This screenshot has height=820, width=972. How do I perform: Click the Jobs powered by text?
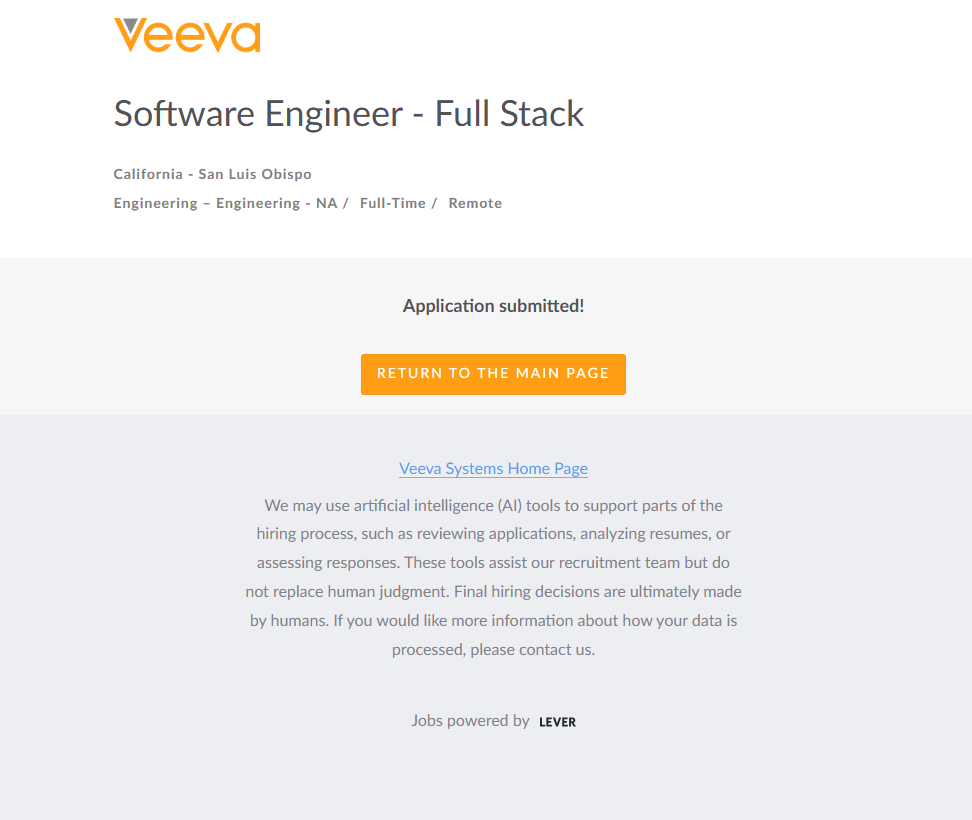coord(470,720)
